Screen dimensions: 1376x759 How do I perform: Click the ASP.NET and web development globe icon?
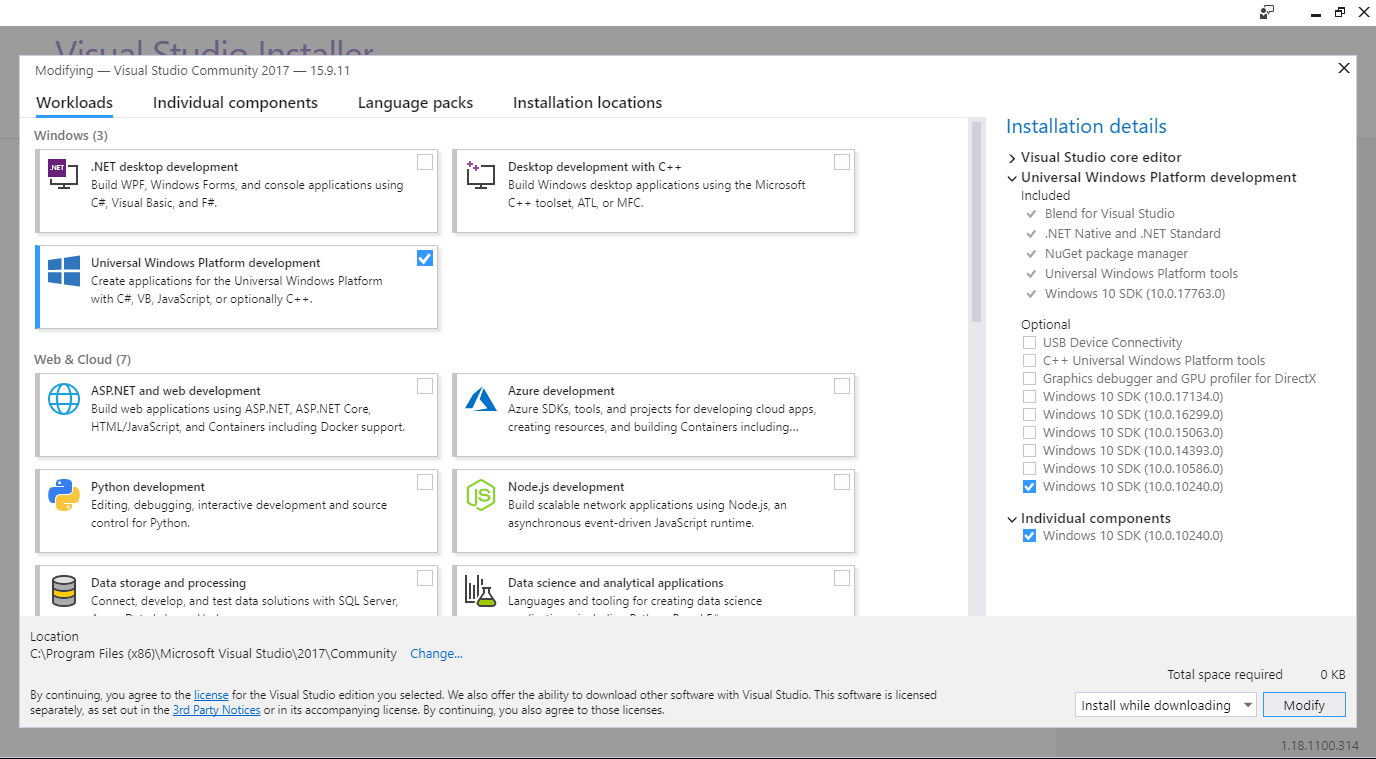pos(64,397)
